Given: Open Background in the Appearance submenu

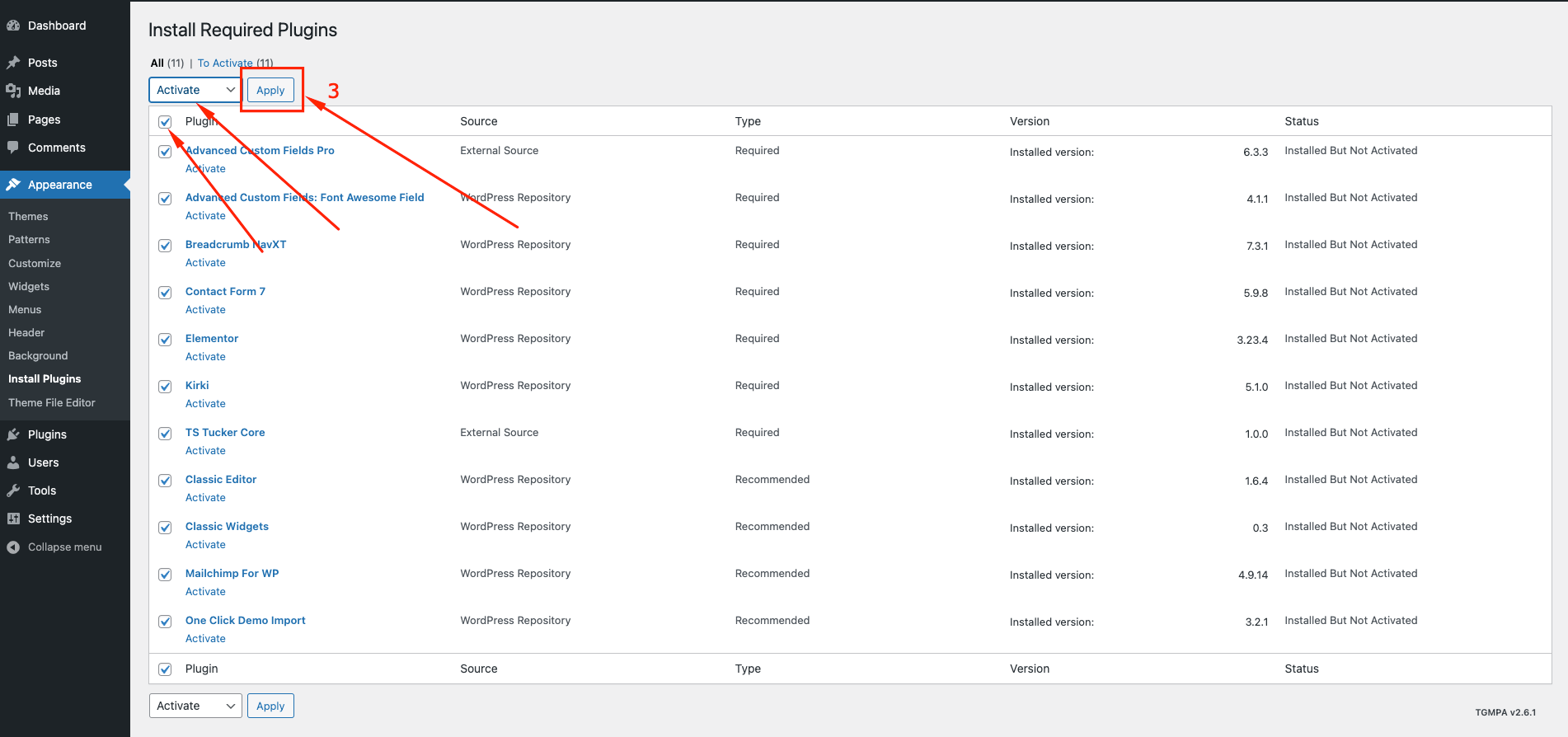Looking at the screenshot, I should [38, 355].
